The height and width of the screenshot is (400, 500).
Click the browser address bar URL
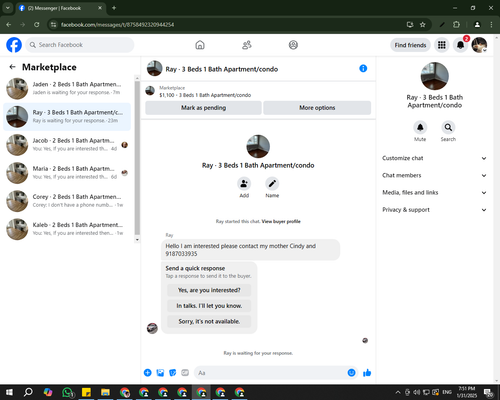(117, 25)
